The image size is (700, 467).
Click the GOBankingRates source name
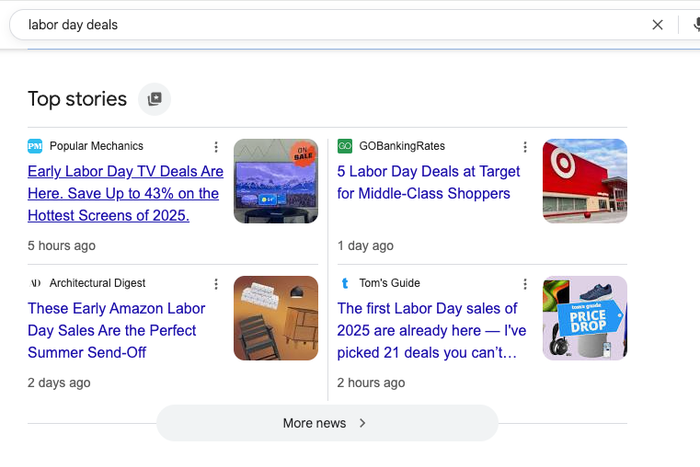pyautogui.click(x=402, y=146)
